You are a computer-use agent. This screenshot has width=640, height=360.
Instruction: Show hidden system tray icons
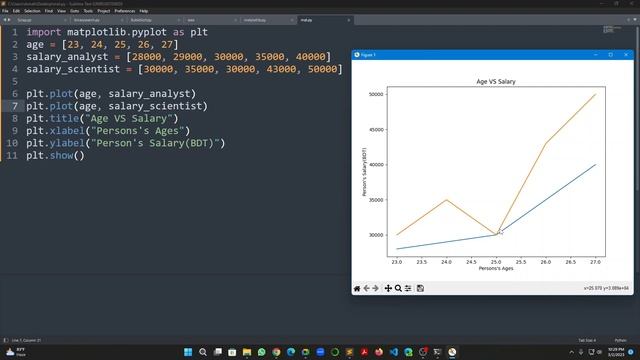click(x=571, y=352)
